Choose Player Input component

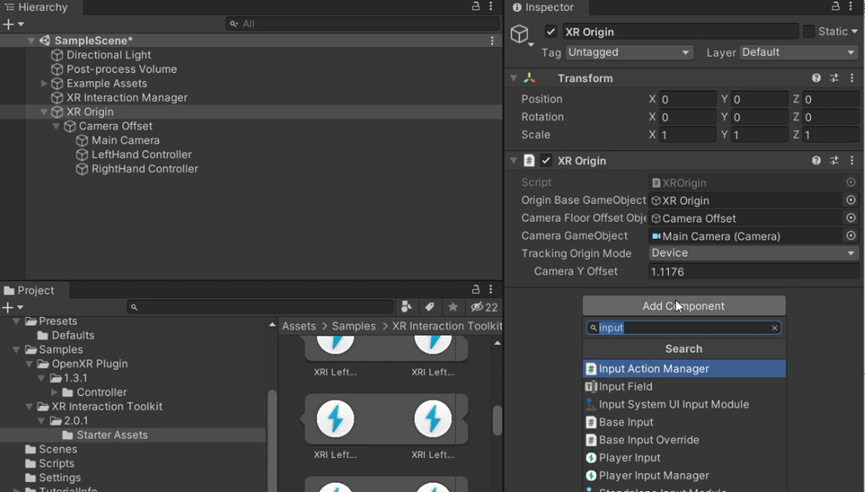pyautogui.click(x=684, y=458)
